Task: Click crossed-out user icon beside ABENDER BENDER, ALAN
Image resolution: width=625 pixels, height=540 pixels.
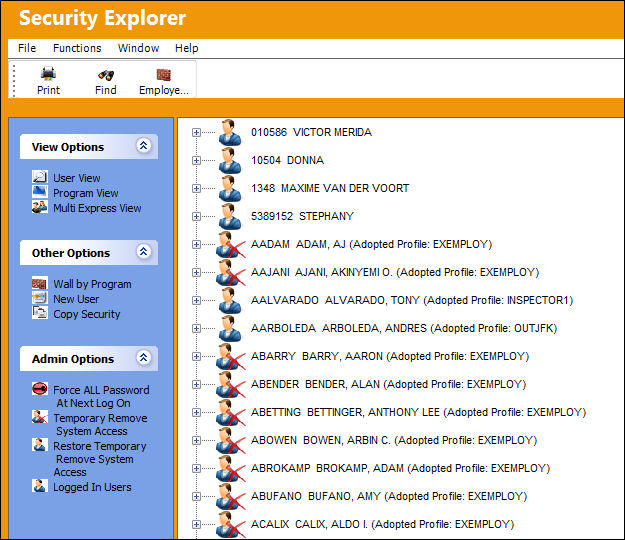Action: tap(231, 384)
